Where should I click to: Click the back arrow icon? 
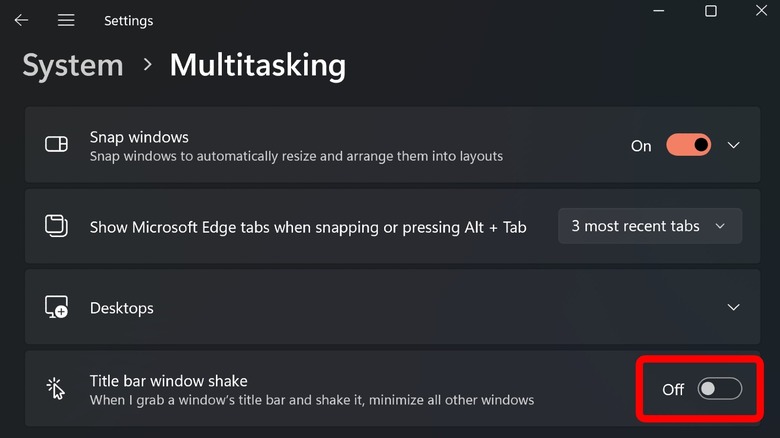(x=21, y=20)
